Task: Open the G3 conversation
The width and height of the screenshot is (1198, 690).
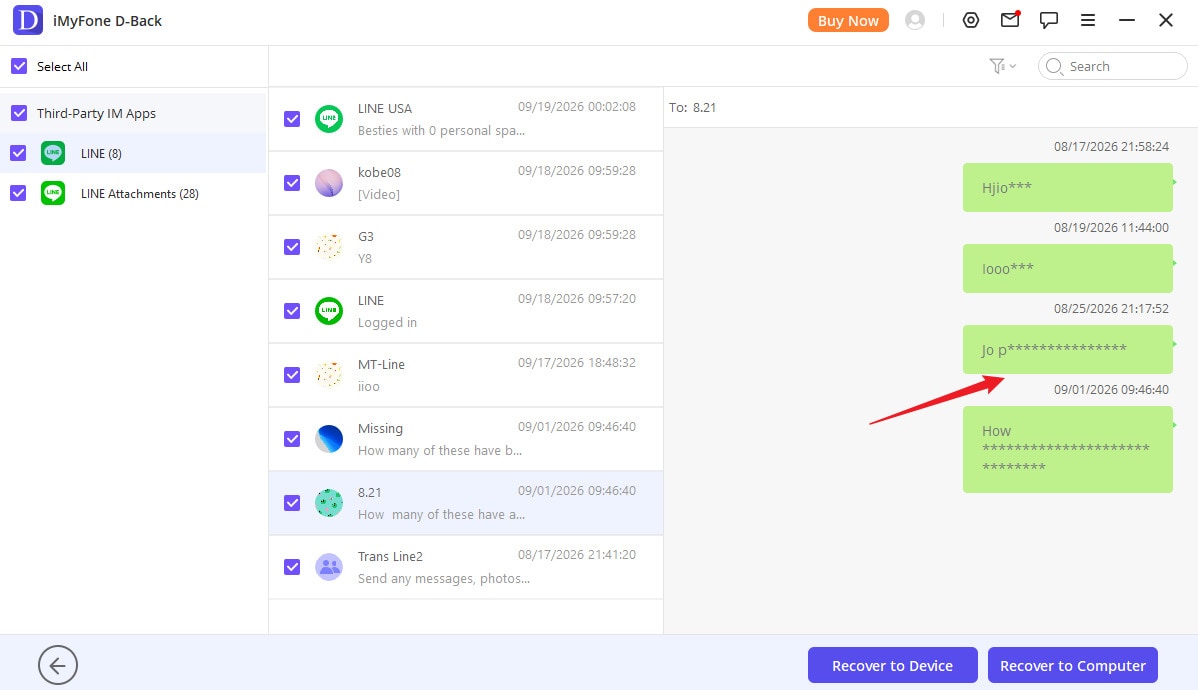Action: pyautogui.click(x=466, y=247)
